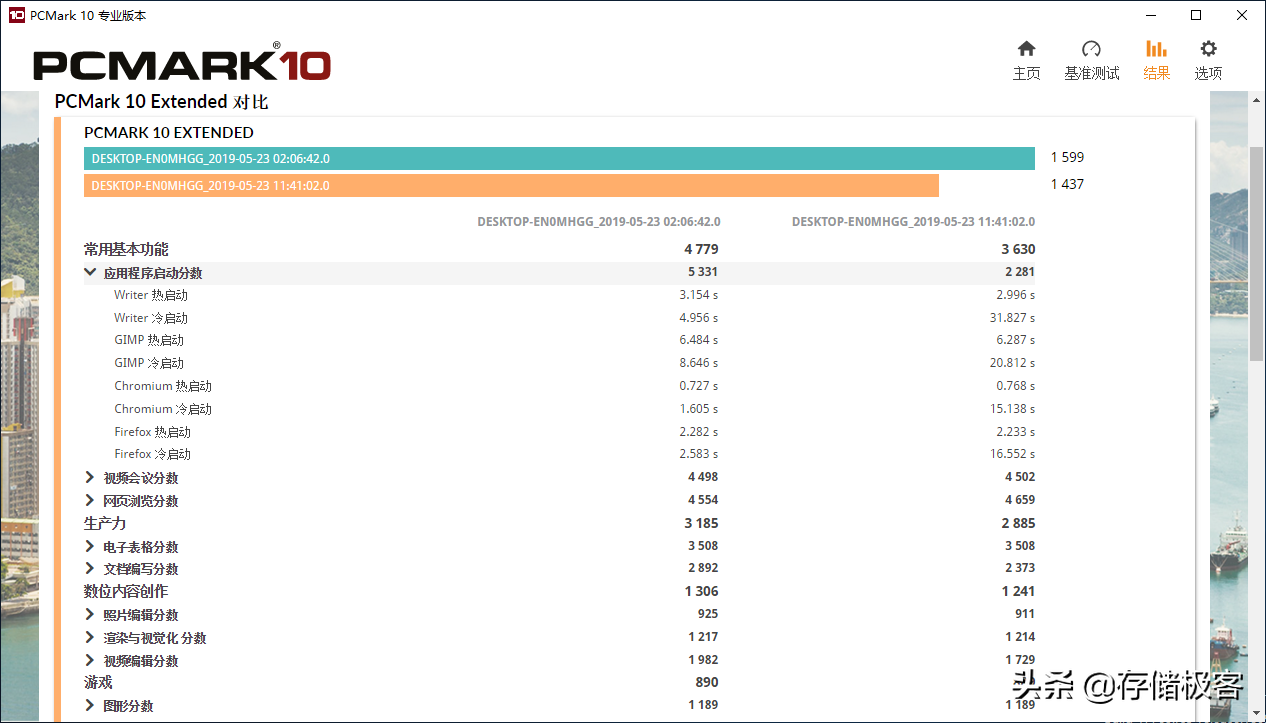Click the 网页浏览 score 4 554
The height and width of the screenshot is (723, 1266).
pos(702,500)
